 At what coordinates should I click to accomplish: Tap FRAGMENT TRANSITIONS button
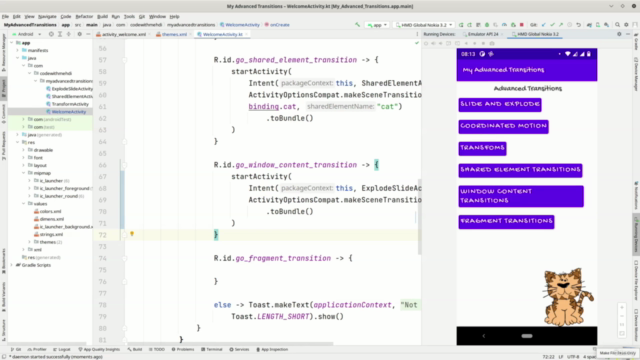tap(506, 222)
